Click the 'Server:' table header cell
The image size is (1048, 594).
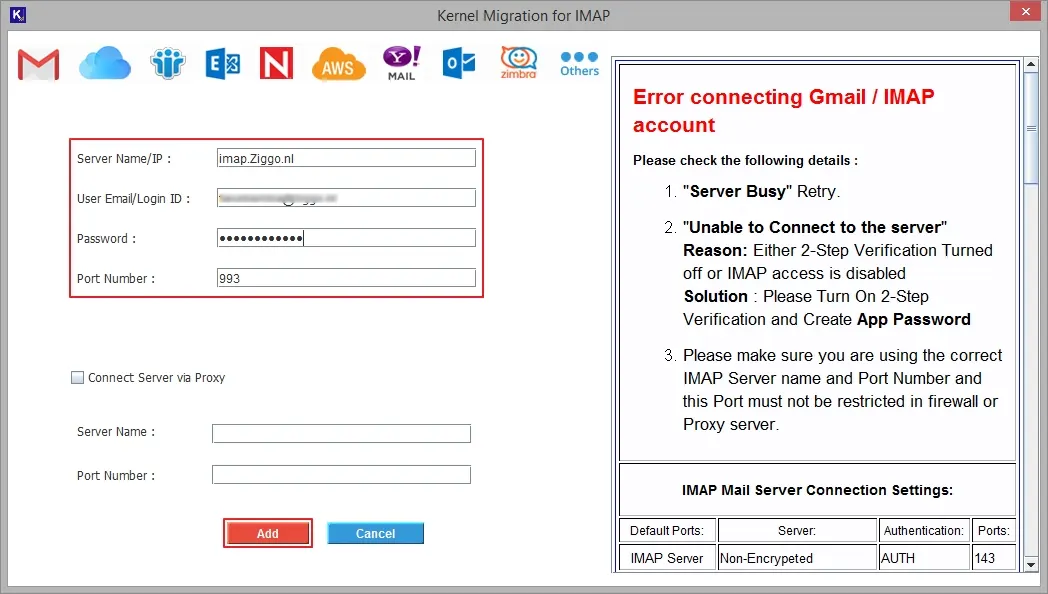[797, 531]
